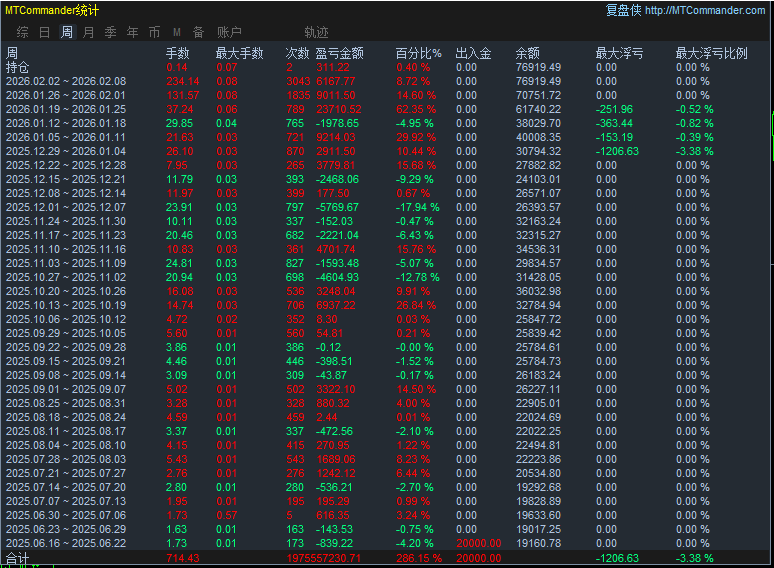This screenshot has height=568, width=774.
Task: Open the 年 yearly tab
Action: point(132,32)
